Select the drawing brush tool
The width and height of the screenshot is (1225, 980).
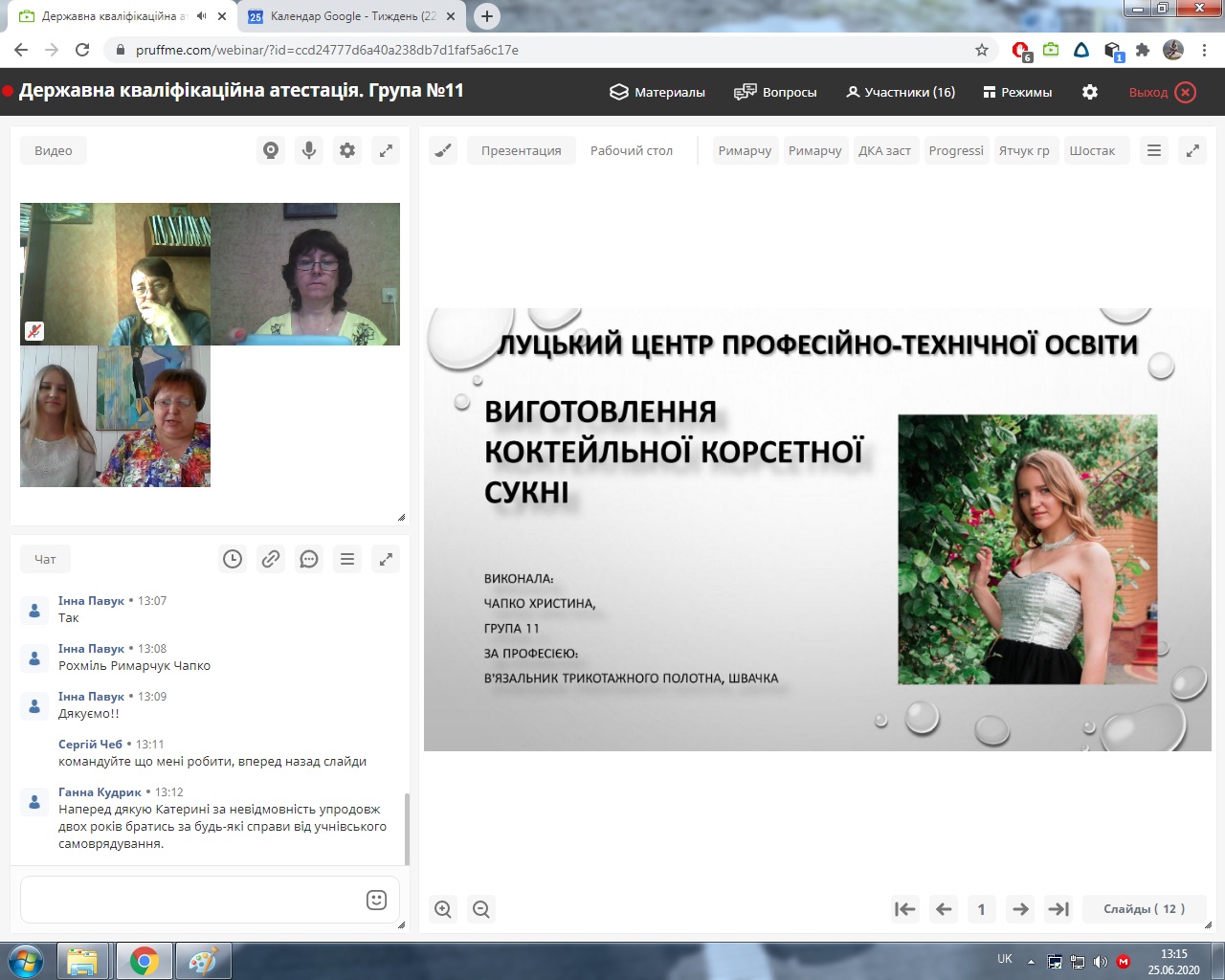click(443, 150)
